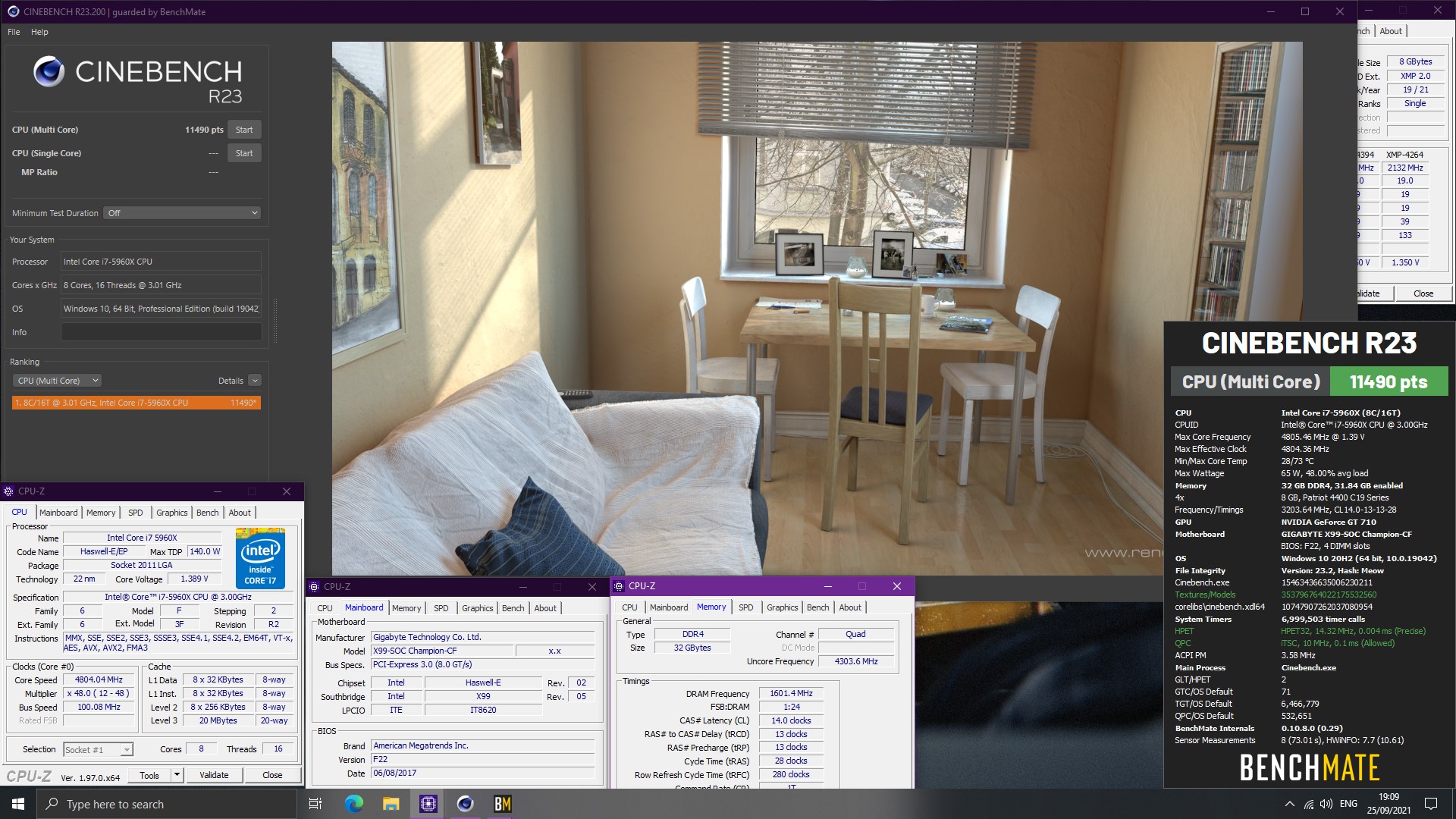1456x819 pixels.
Task: Click the Model field X99-SOC Champion-CF
Action: (x=441, y=651)
